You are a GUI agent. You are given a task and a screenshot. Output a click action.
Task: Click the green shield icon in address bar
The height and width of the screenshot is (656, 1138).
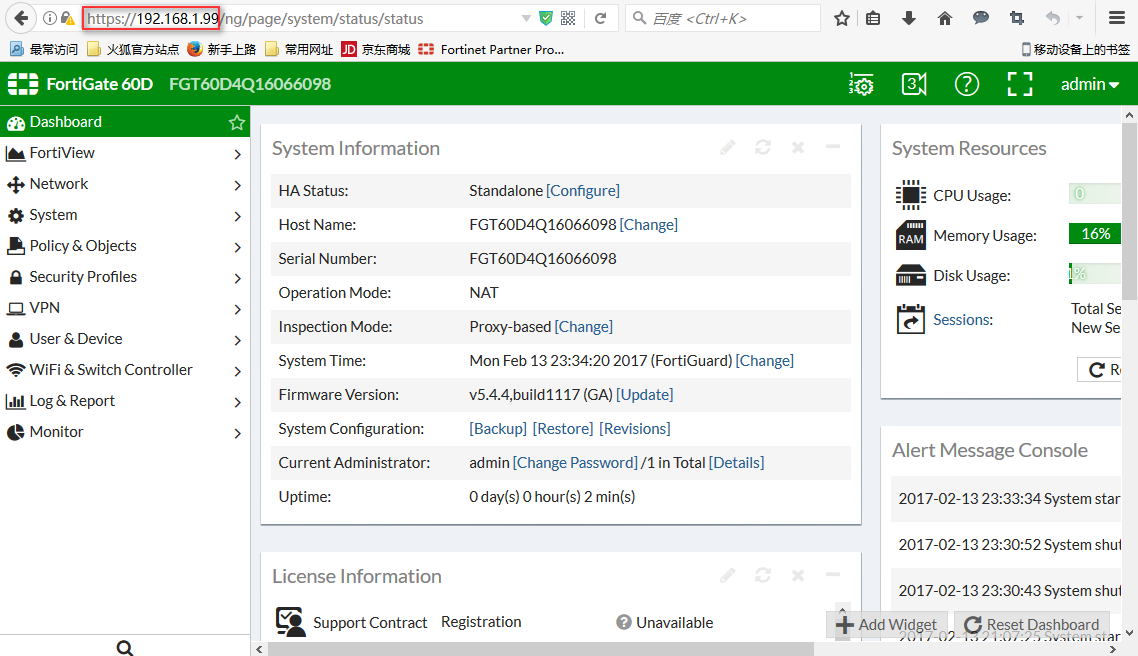coord(546,18)
